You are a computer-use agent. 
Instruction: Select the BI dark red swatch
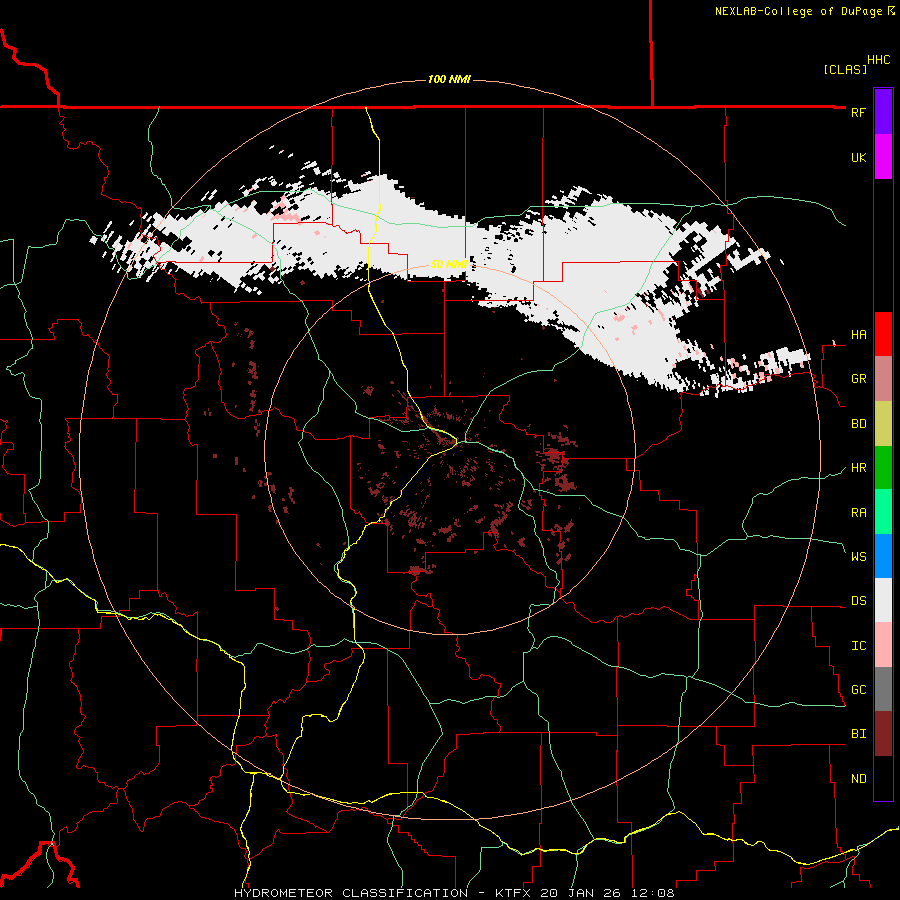883,734
